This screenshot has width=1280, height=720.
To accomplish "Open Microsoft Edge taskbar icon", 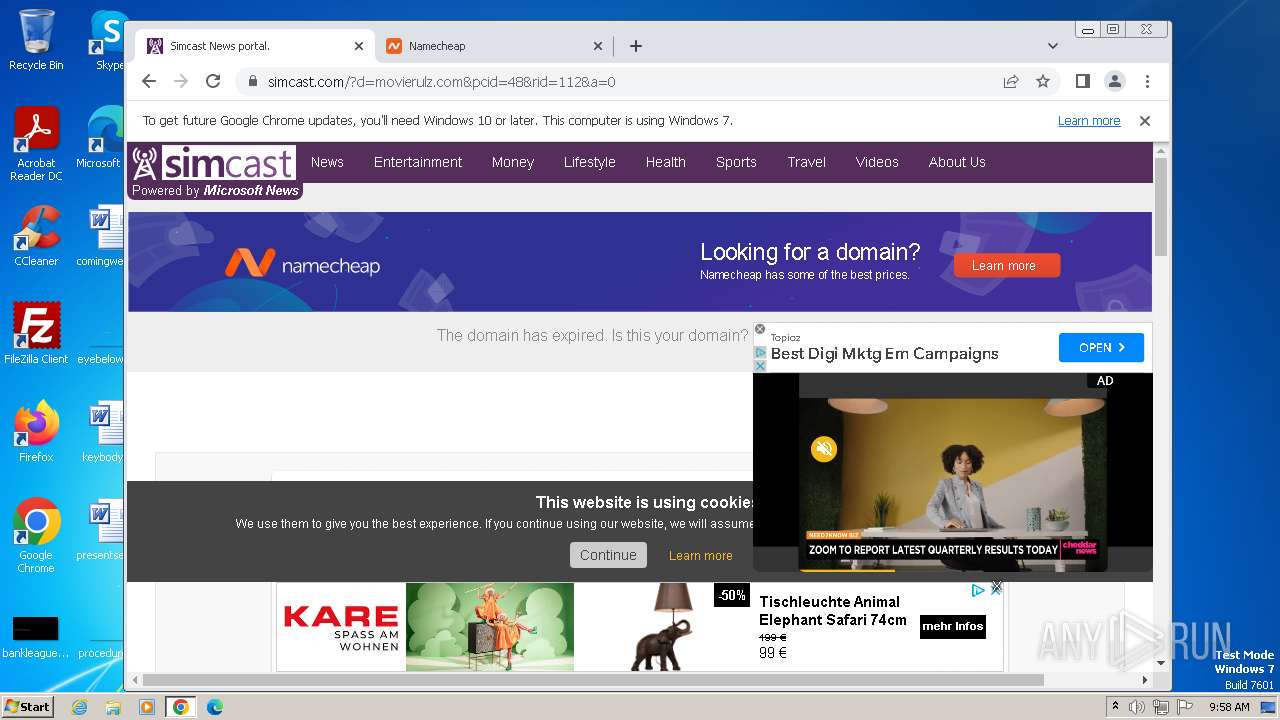I will (214, 707).
